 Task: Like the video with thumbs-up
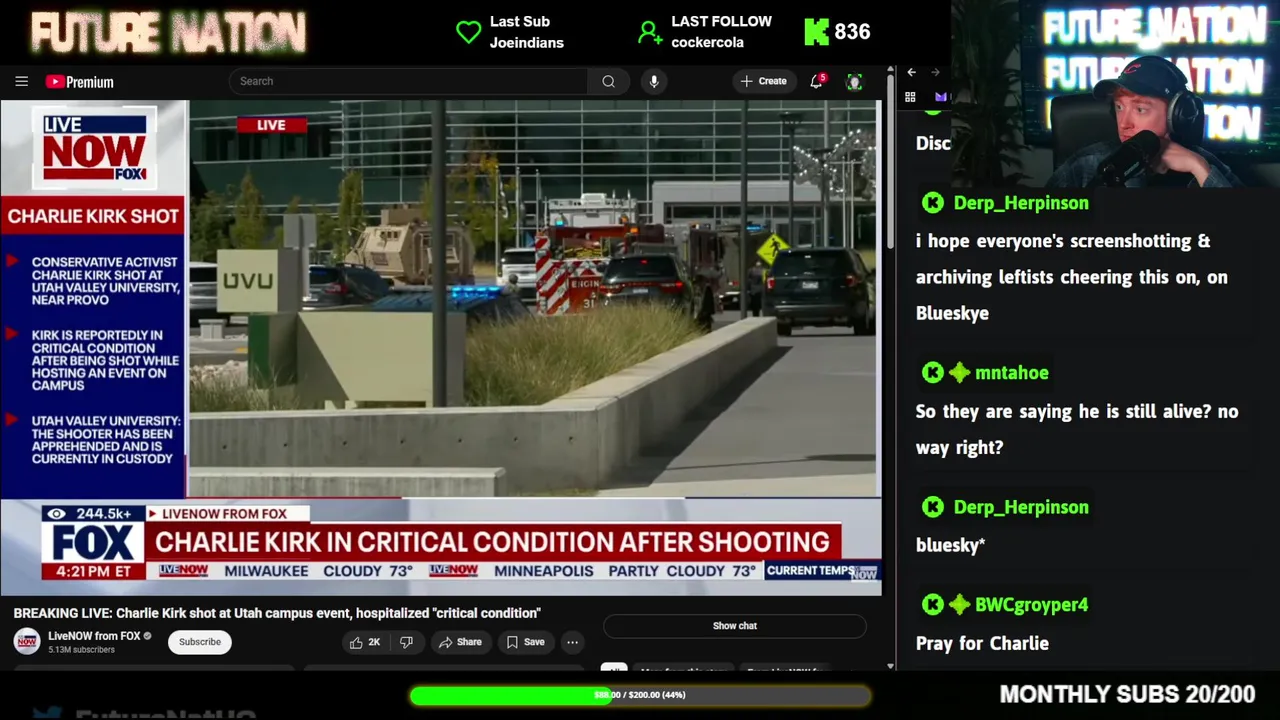tap(364, 642)
